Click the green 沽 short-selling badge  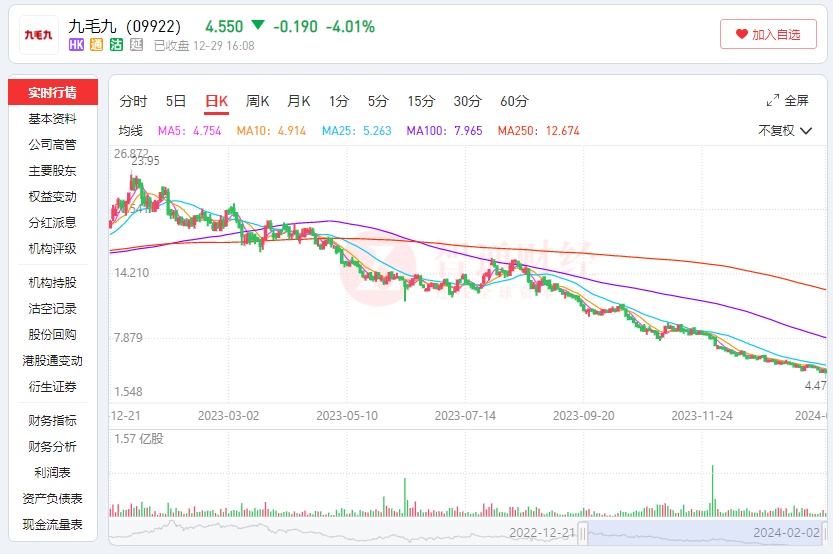[x=116, y=45]
